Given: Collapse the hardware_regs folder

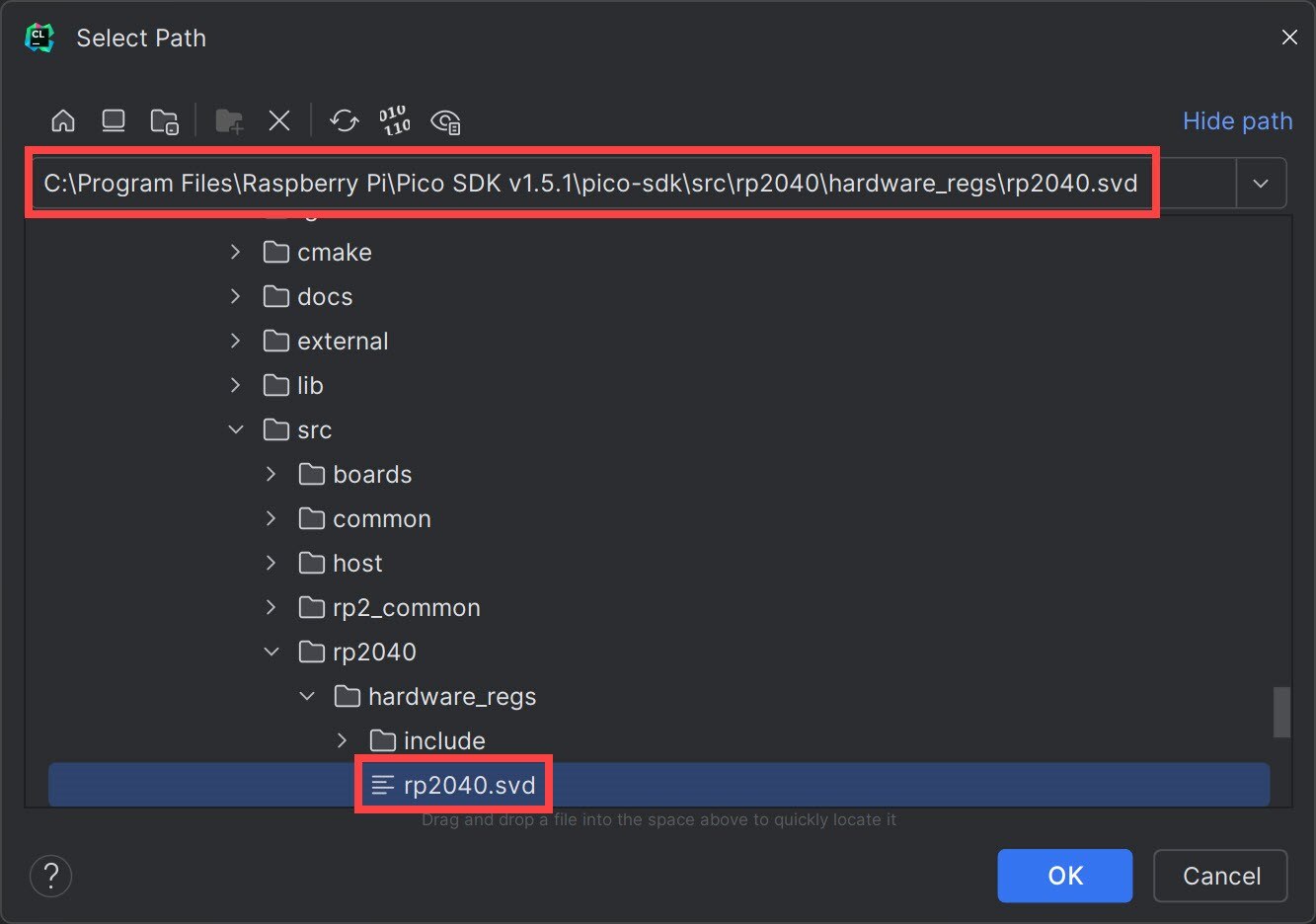Looking at the screenshot, I should (306, 696).
